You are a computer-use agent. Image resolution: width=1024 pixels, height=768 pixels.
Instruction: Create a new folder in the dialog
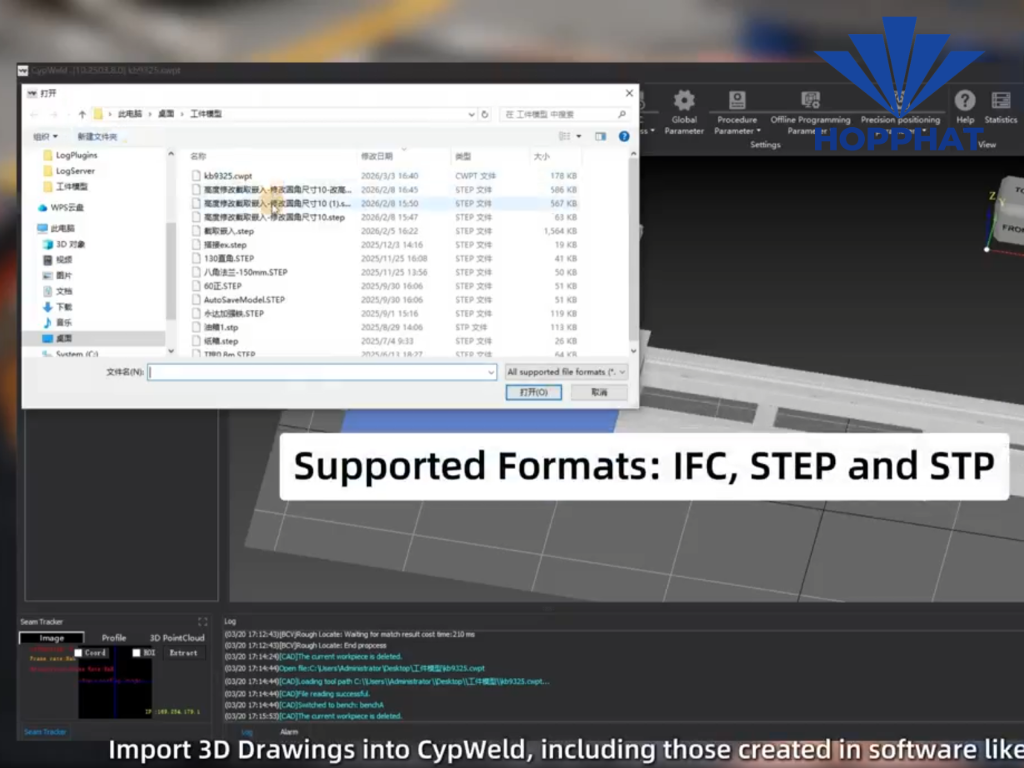click(97, 136)
